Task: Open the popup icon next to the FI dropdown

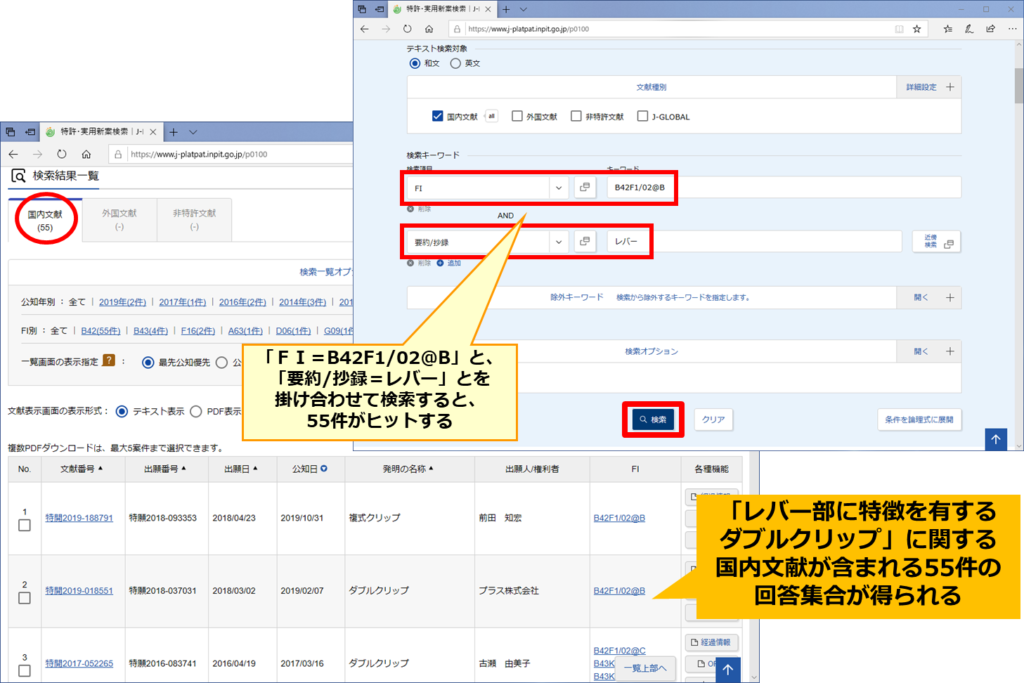Action: 585,188
